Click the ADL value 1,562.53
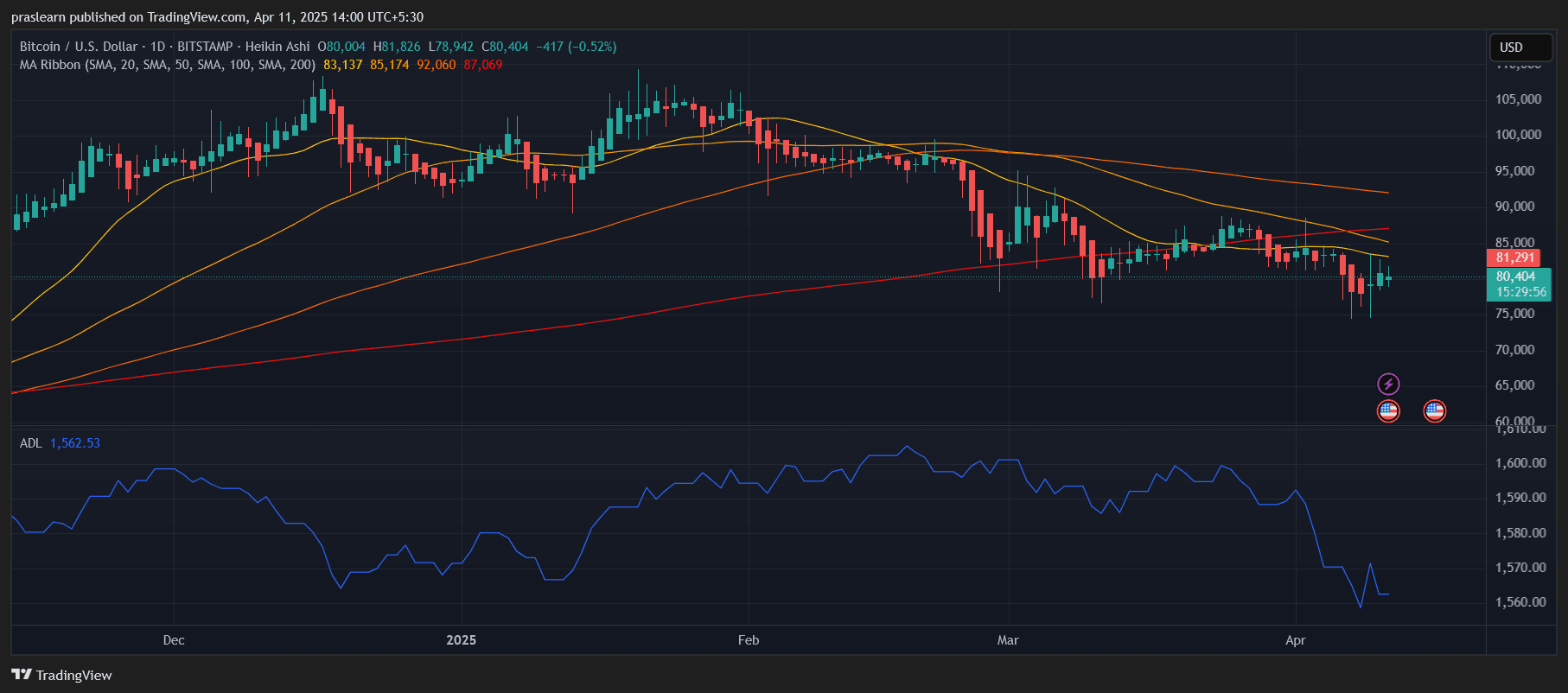The height and width of the screenshot is (693, 1568). click(75, 443)
